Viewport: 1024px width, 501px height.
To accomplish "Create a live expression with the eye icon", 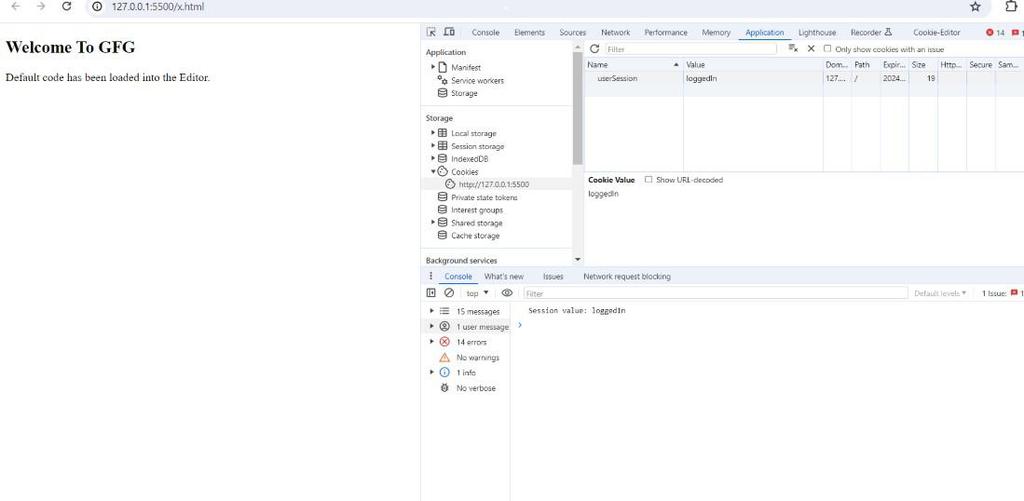I will click(x=507, y=293).
